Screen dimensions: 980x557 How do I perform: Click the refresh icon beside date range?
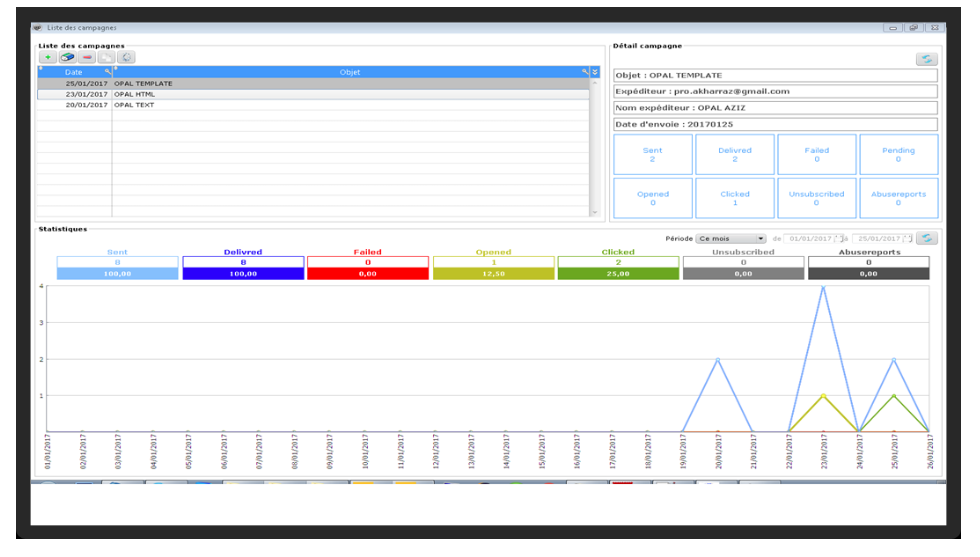coord(927,238)
